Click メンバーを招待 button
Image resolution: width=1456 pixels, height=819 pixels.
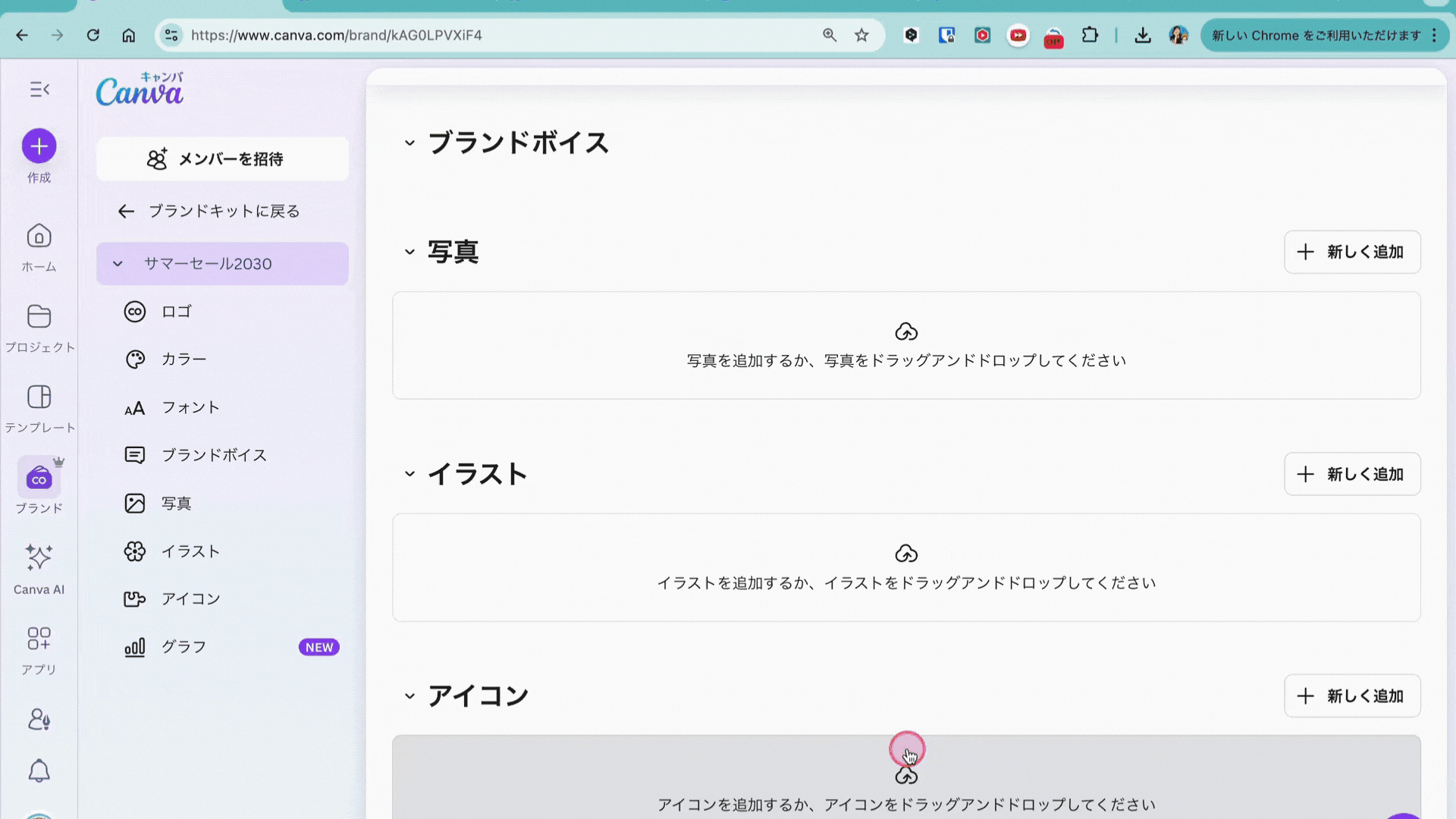[222, 159]
